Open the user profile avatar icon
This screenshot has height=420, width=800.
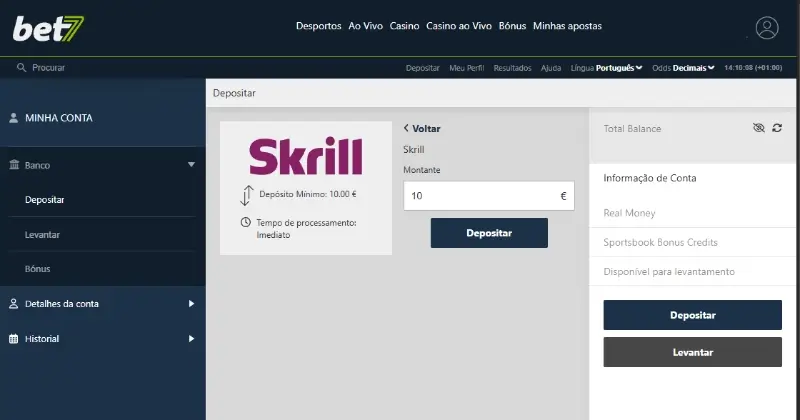pyautogui.click(x=767, y=28)
